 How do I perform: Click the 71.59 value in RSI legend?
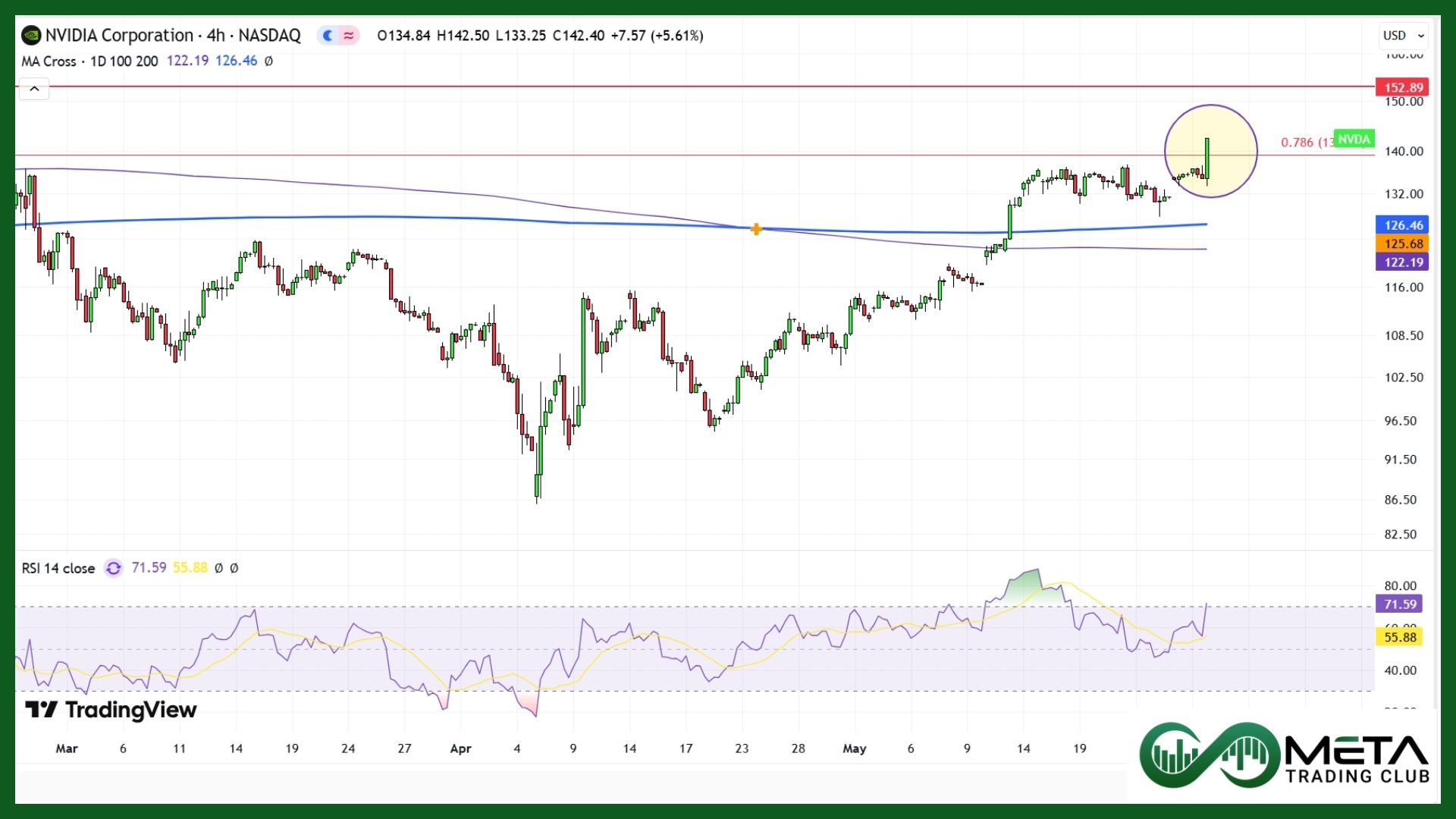coord(149,568)
